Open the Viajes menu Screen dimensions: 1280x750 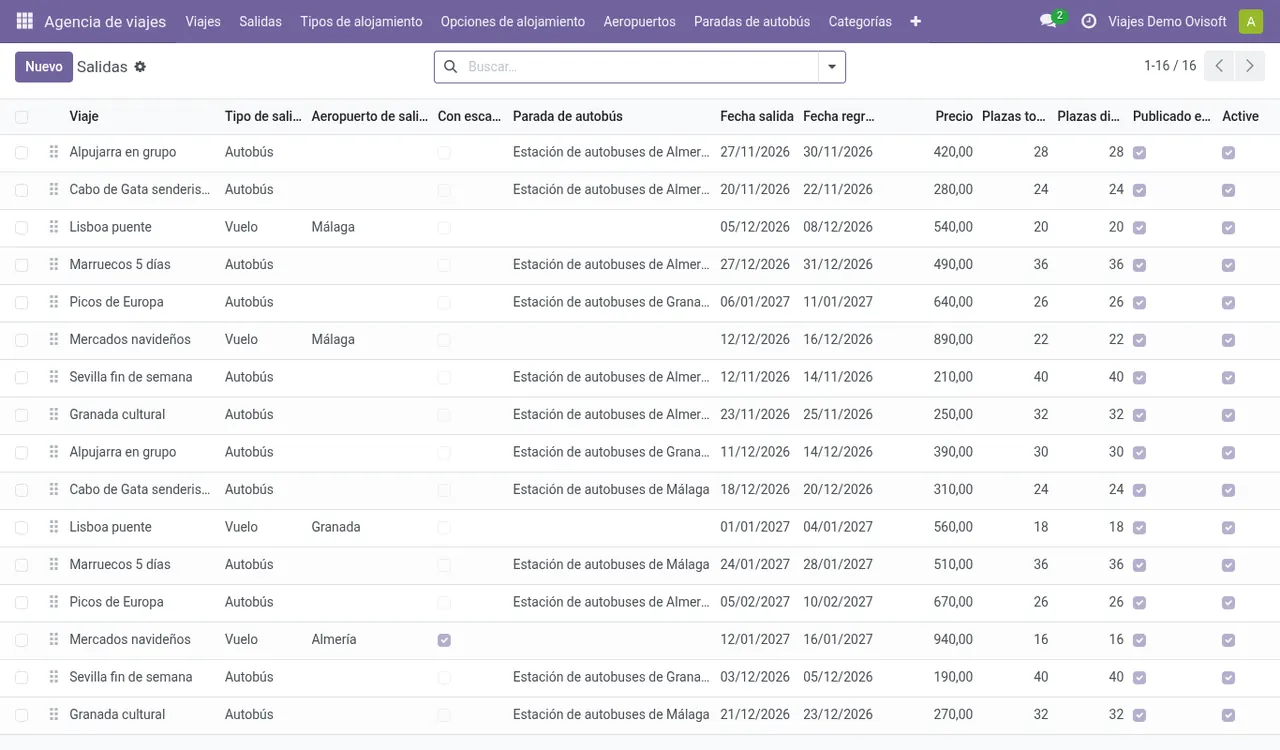203,21
